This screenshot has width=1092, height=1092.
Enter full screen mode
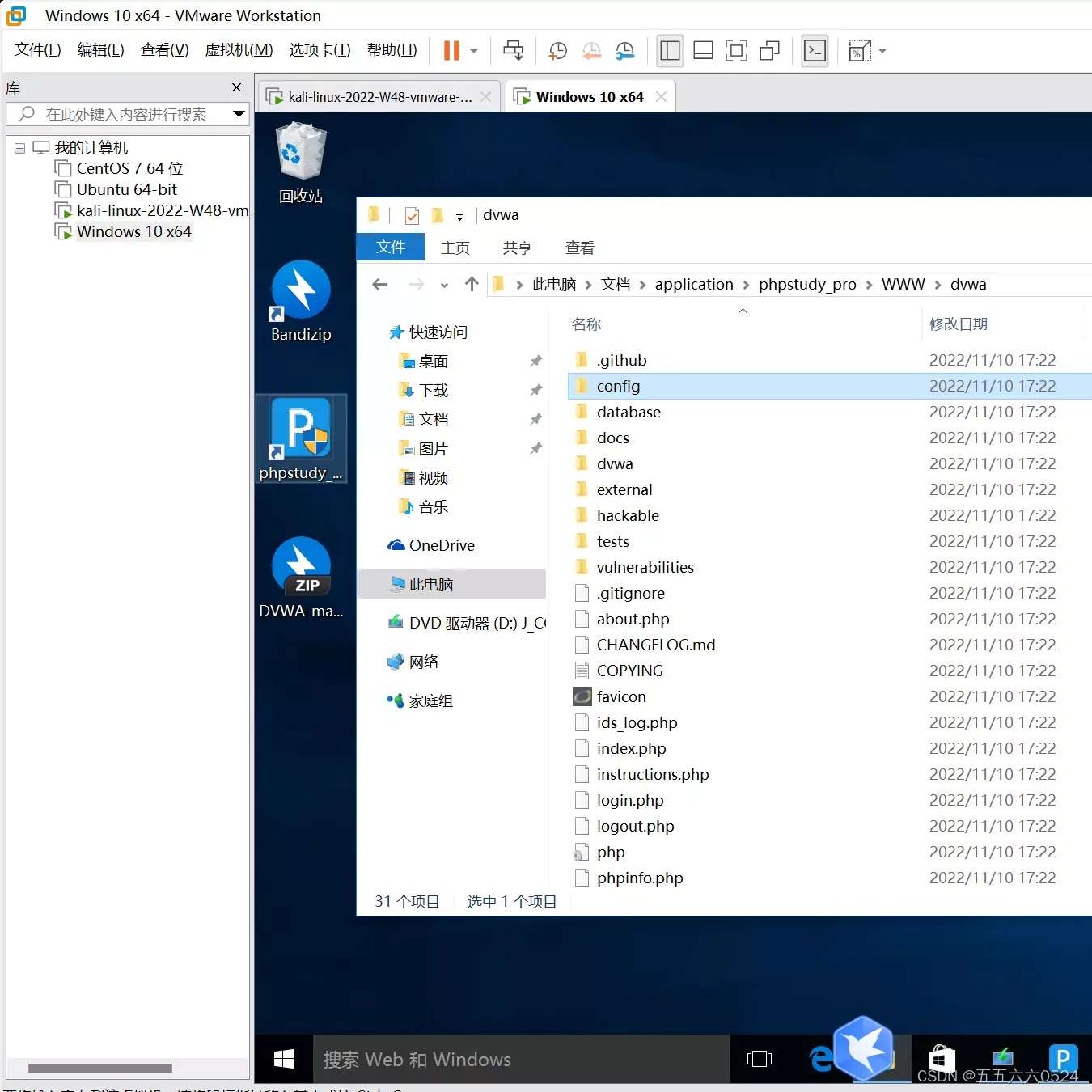[x=736, y=51]
